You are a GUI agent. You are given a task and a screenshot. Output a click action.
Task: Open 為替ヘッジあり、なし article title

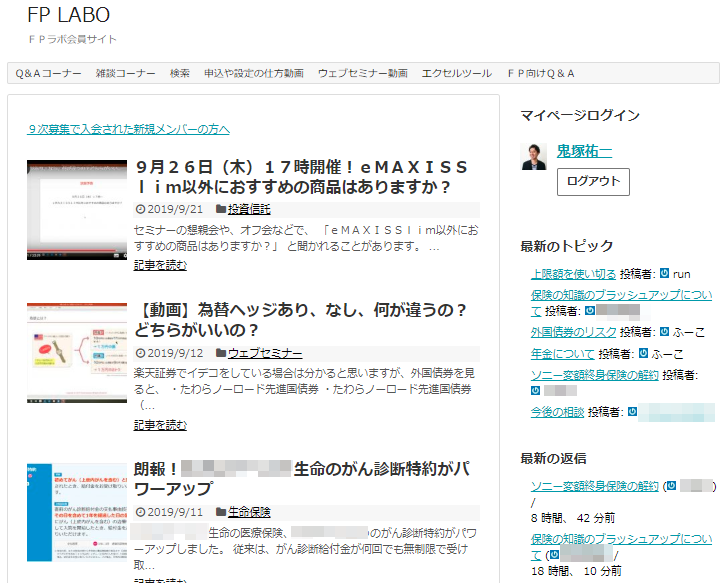coord(301,320)
